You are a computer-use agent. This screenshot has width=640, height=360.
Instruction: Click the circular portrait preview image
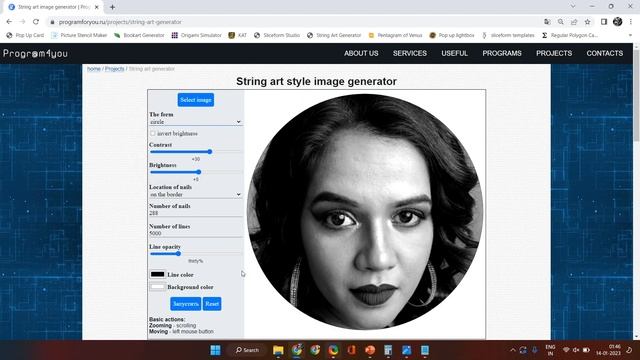[365, 212]
